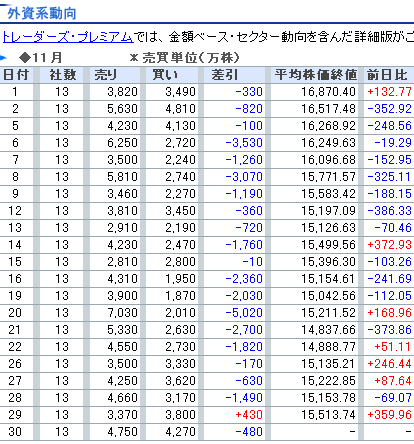Select net value -1,490
The height and width of the screenshot is (444, 414).
(244, 398)
